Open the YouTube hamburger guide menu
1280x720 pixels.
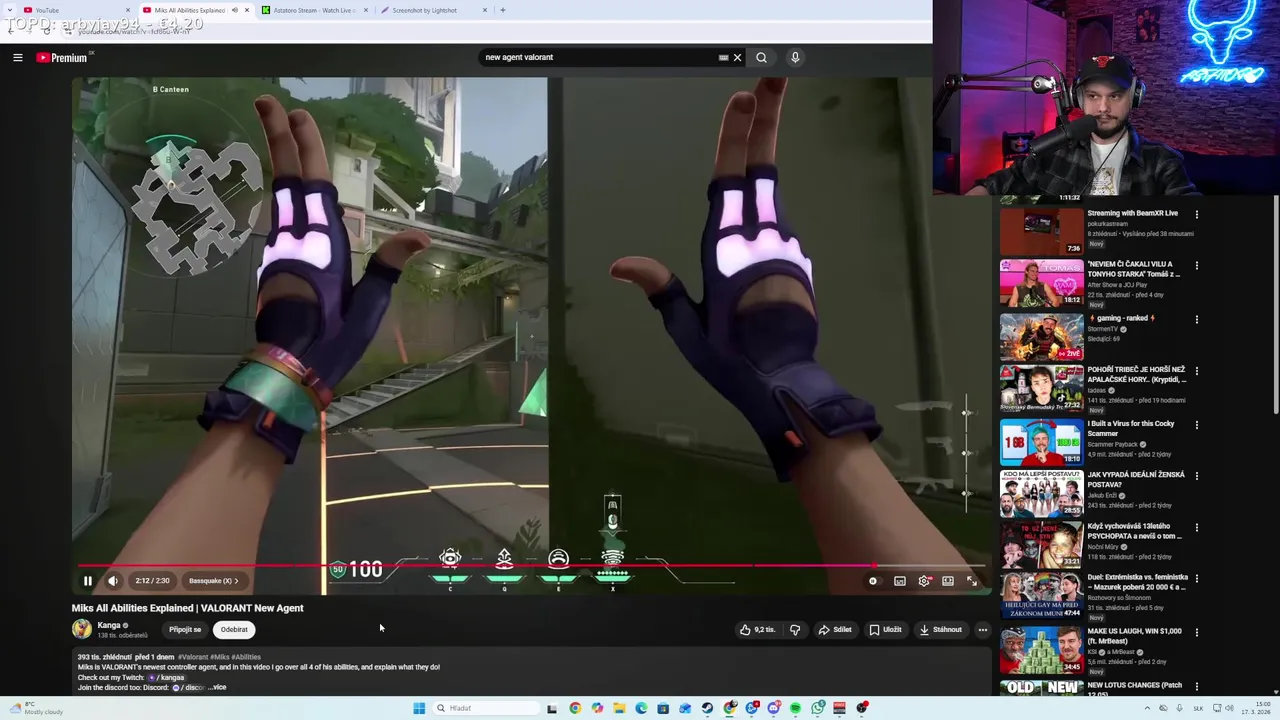tap(18, 57)
